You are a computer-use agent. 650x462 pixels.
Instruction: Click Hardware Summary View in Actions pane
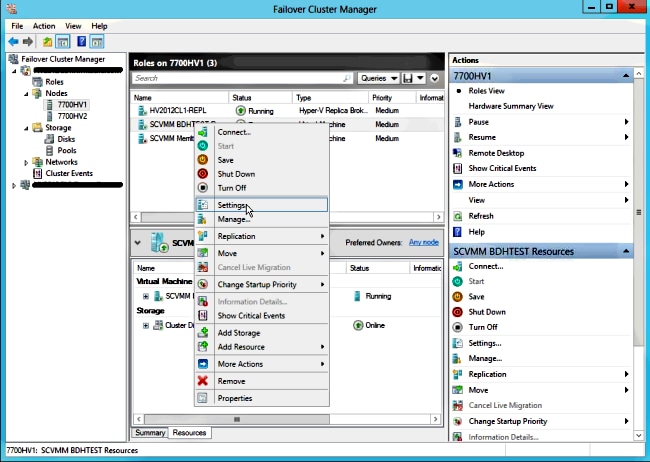[511, 106]
